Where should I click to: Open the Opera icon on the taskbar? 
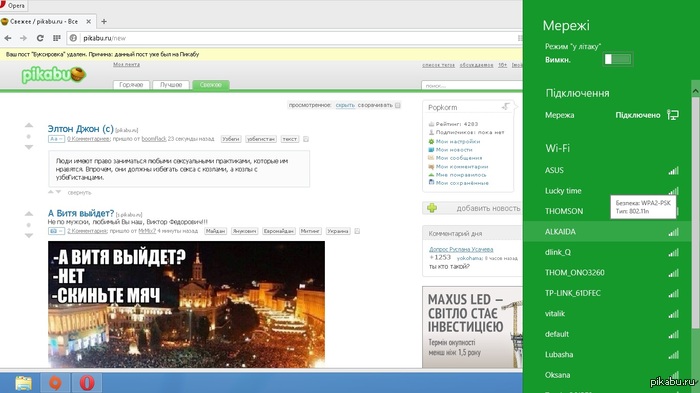point(87,383)
